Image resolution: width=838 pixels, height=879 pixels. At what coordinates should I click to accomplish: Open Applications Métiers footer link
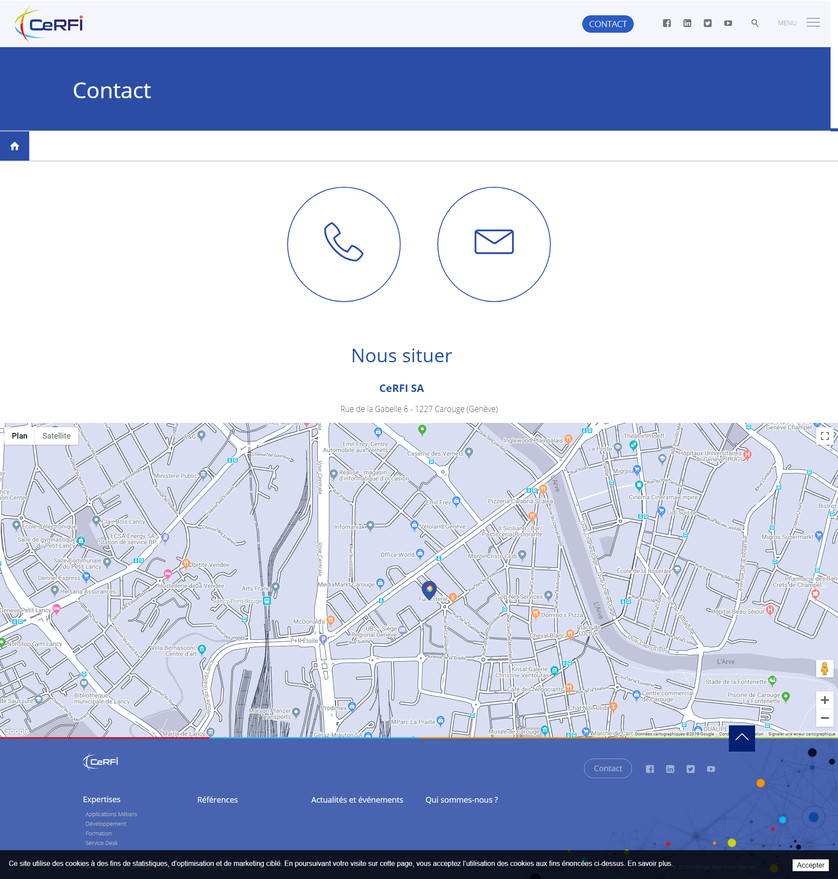pos(111,814)
